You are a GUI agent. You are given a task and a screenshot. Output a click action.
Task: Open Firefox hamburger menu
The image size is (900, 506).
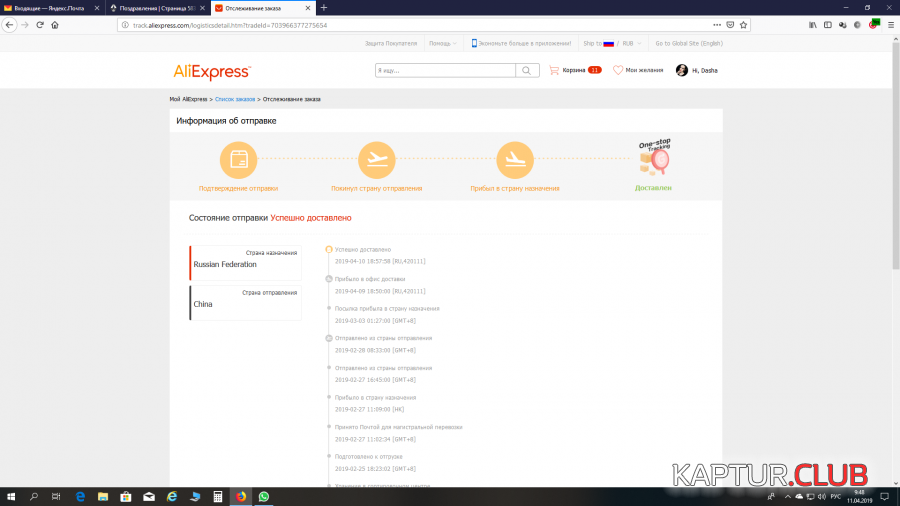[891, 25]
